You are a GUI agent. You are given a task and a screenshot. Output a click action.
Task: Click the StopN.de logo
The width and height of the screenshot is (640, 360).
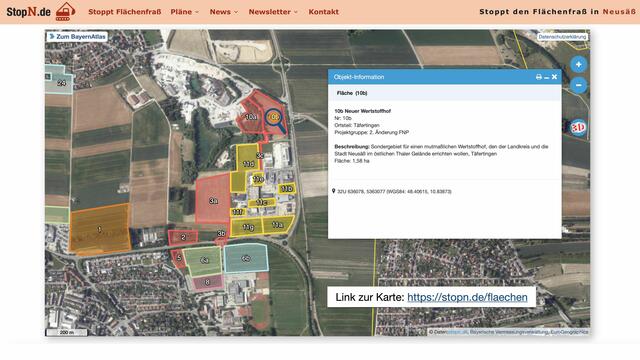(41, 11)
